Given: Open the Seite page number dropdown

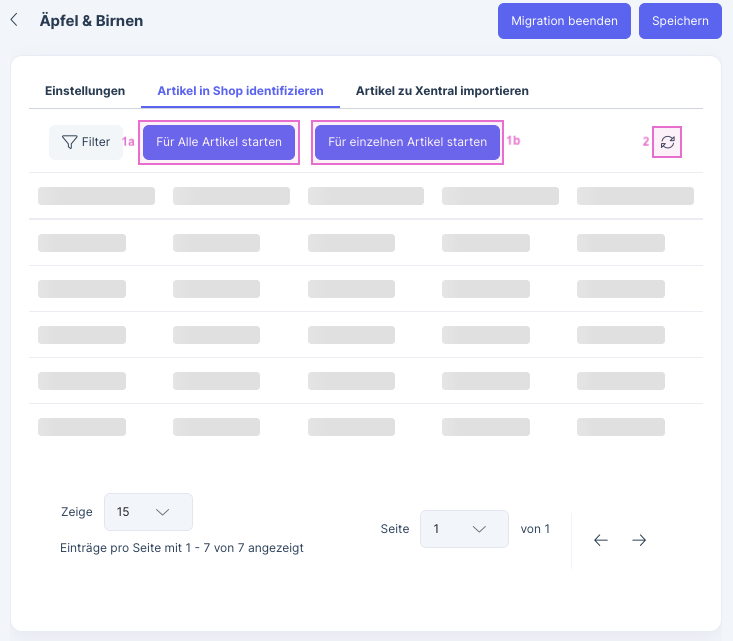Looking at the screenshot, I should click(464, 529).
